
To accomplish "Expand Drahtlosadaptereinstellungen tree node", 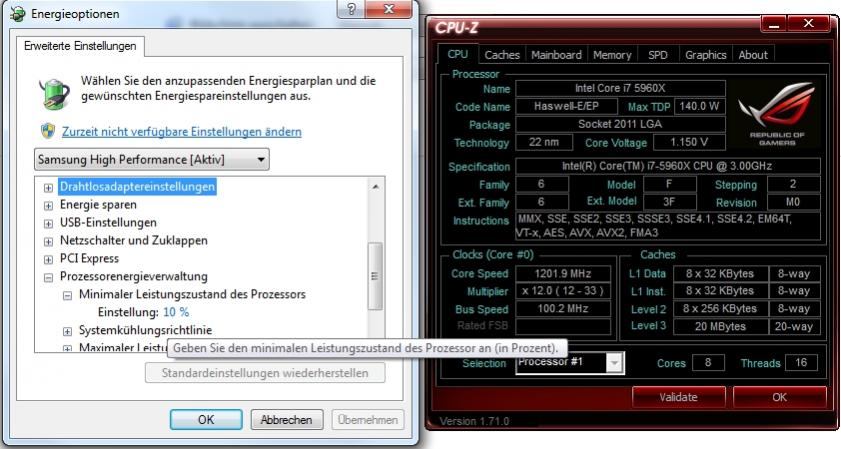I will (48, 188).
